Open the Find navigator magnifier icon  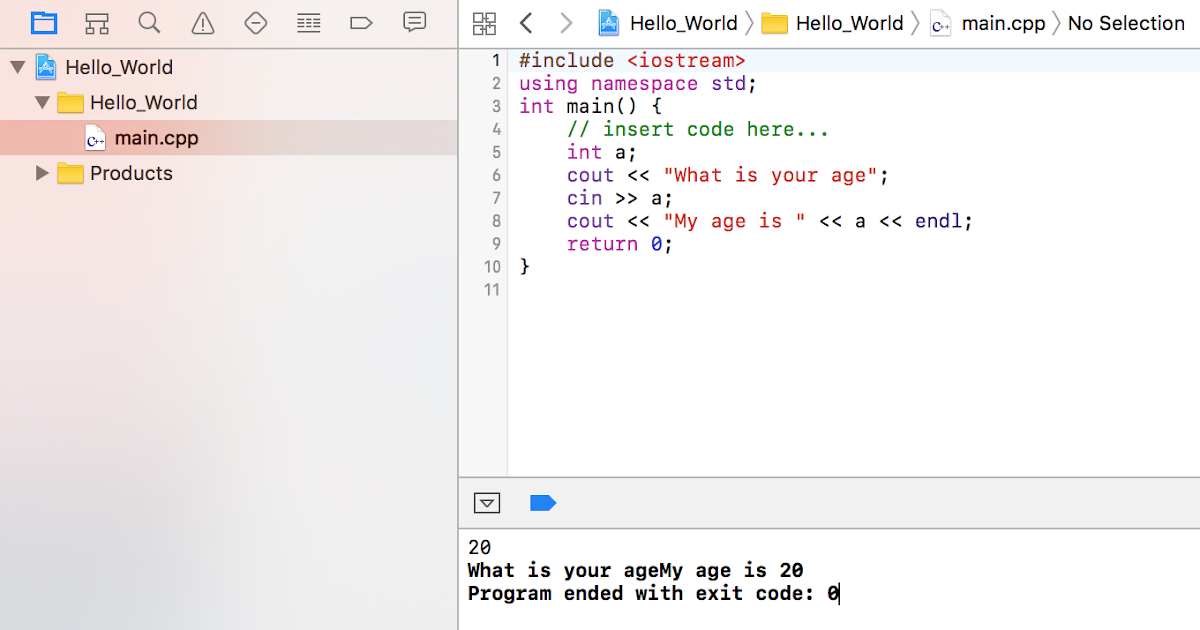point(149,23)
